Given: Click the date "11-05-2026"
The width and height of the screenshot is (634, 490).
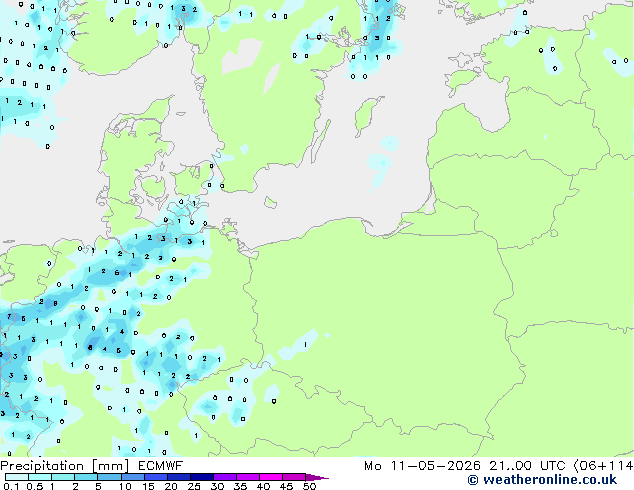Looking at the screenshot, I should coord(436,466).
